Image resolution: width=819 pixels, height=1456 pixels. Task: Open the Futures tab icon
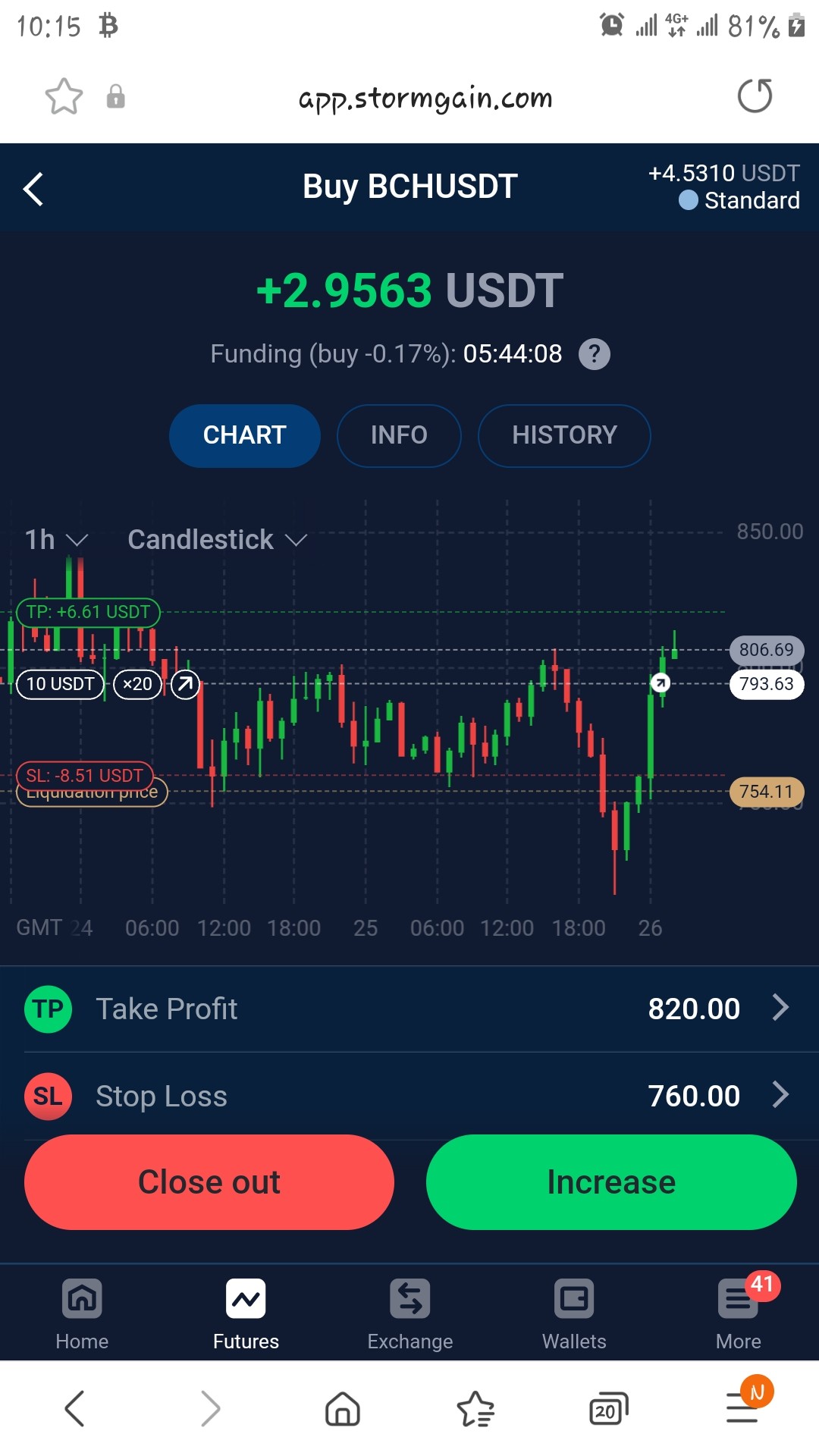point(246,1299)
